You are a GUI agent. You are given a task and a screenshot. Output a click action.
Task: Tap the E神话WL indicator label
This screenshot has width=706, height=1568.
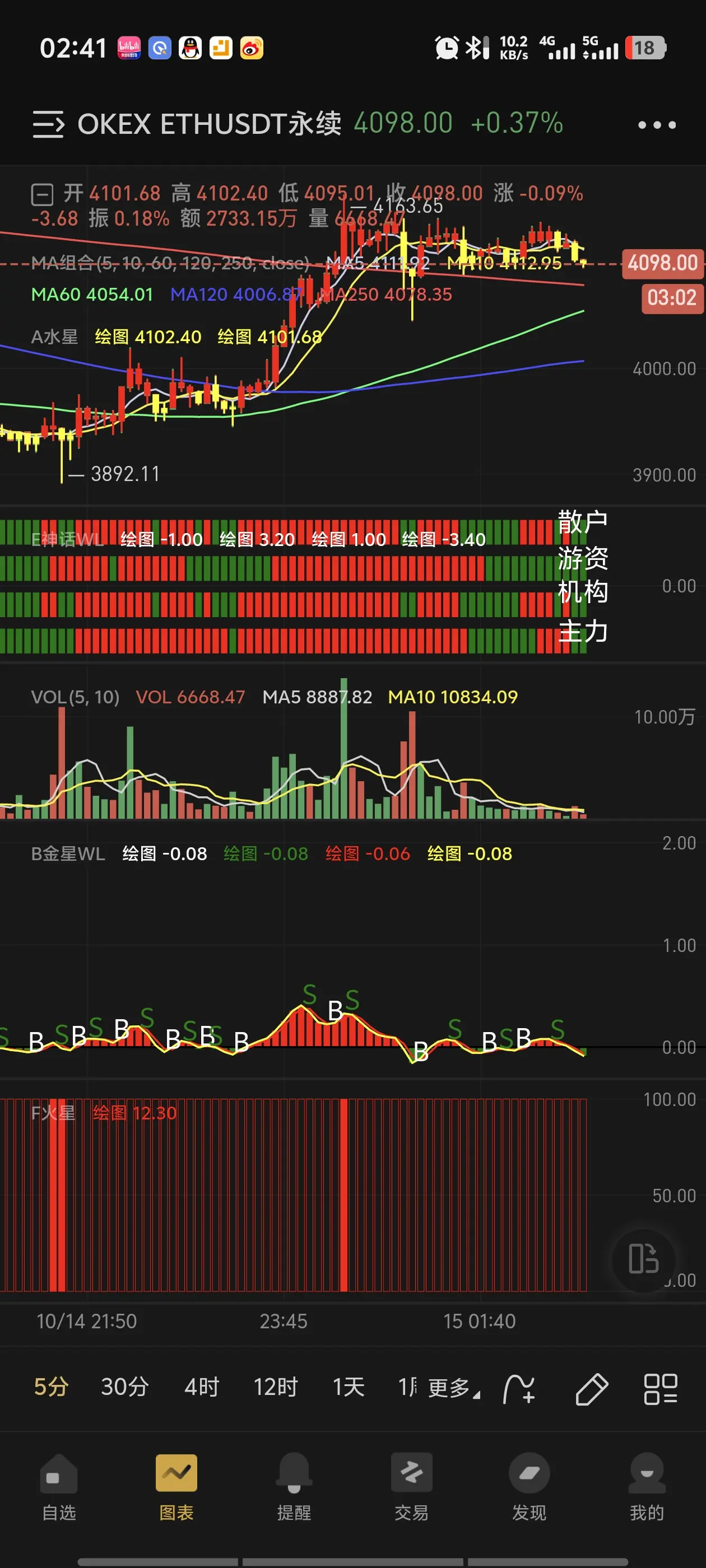(68, 539)
